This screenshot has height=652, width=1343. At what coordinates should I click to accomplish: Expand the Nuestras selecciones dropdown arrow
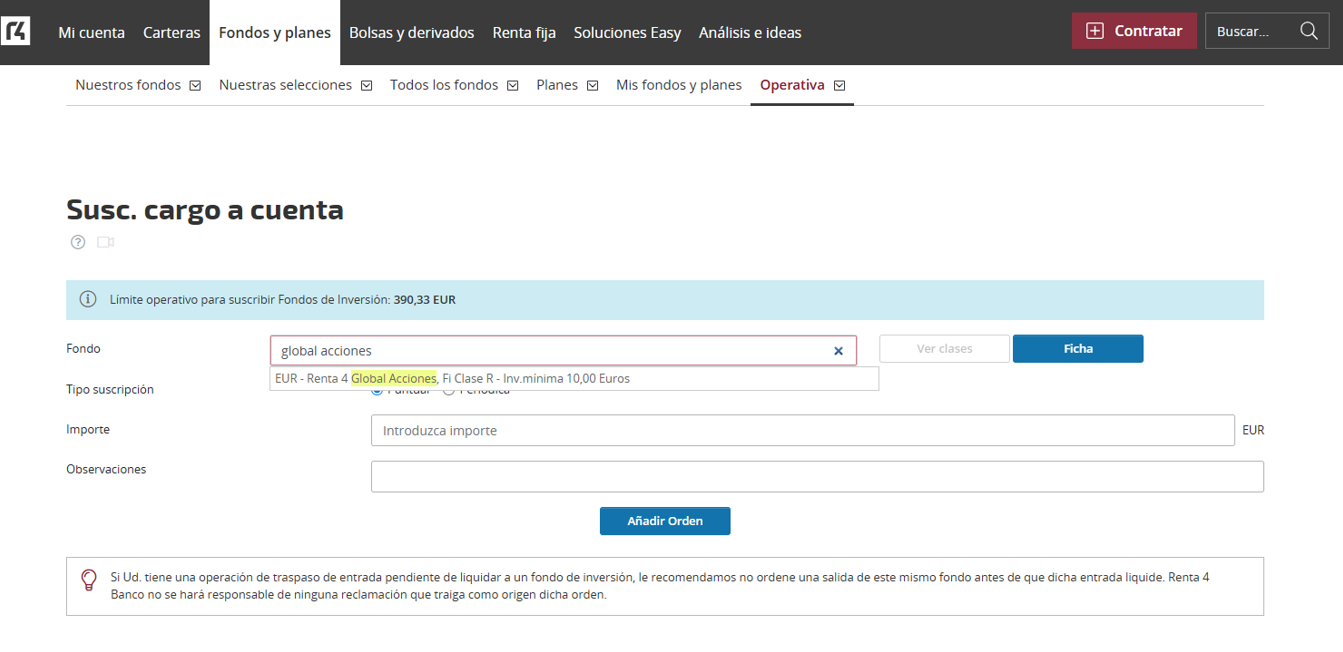(366, 86)
